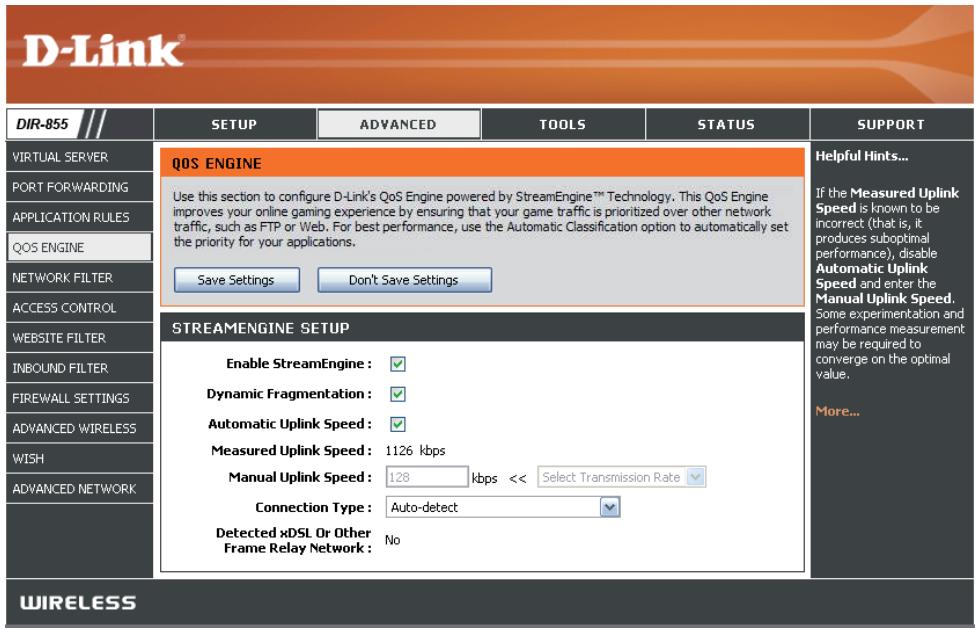
Task: Toggle Enable StreamEngine checkbox
Action: pos(398,364)
